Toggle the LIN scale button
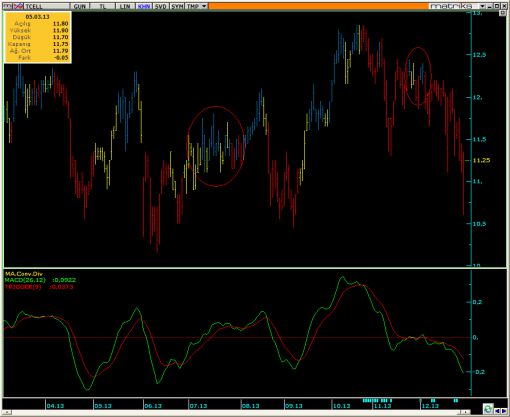This screenshot has height=417, width=510. click(125, 6)
